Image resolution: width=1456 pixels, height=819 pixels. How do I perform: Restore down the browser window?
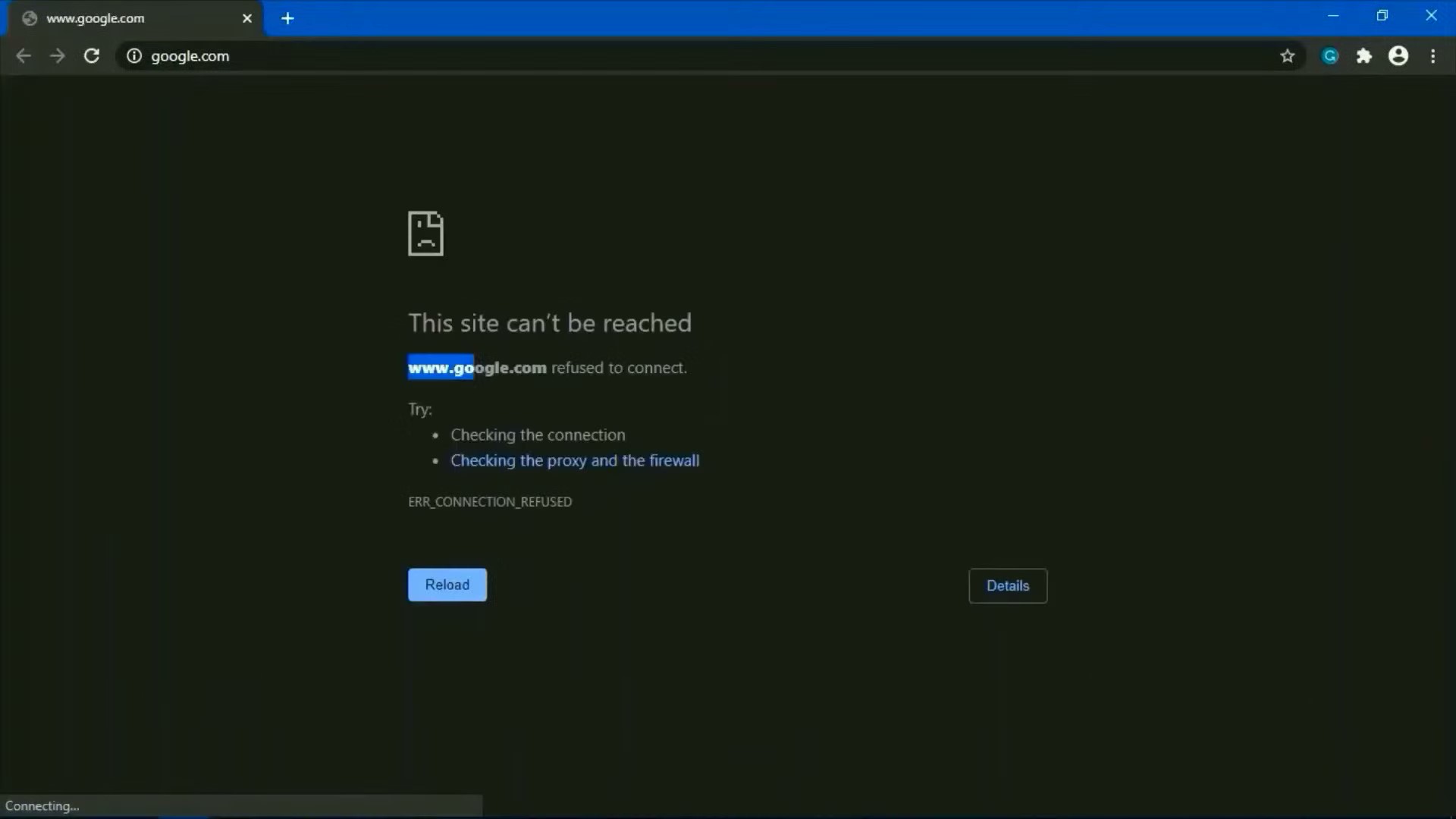tap(1382, 16)
